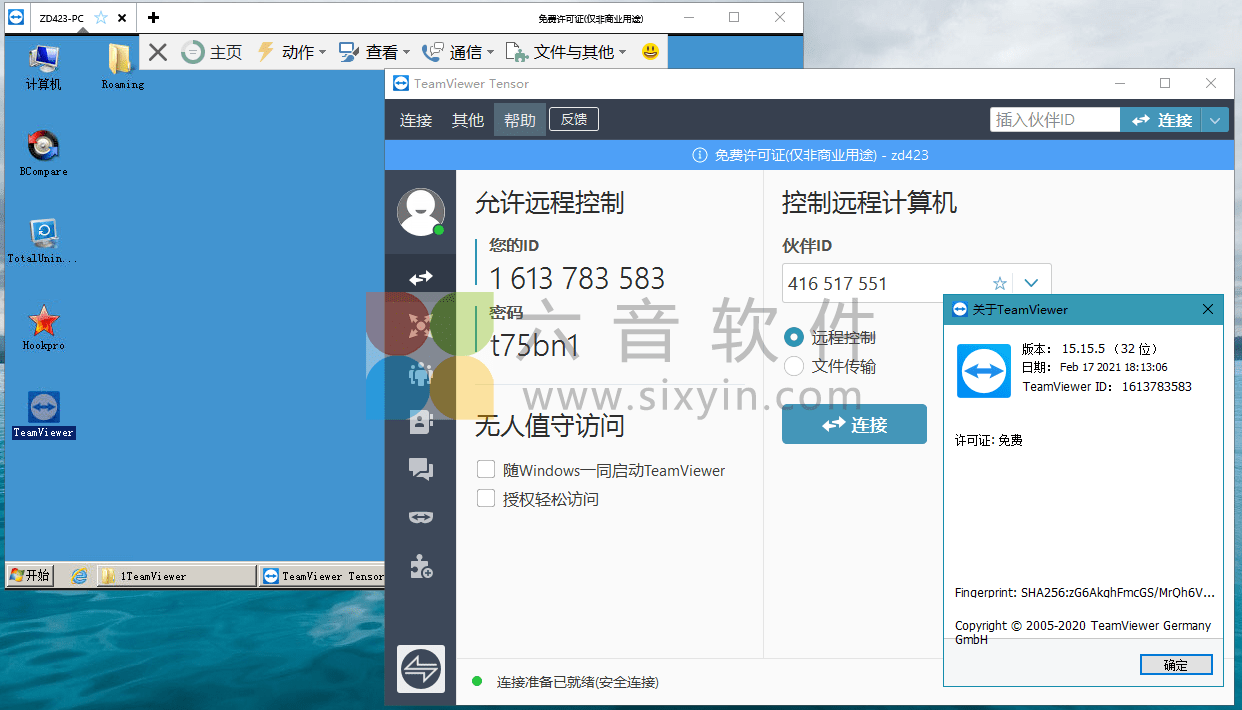Click the blue 连接 button

pos(854,424)
